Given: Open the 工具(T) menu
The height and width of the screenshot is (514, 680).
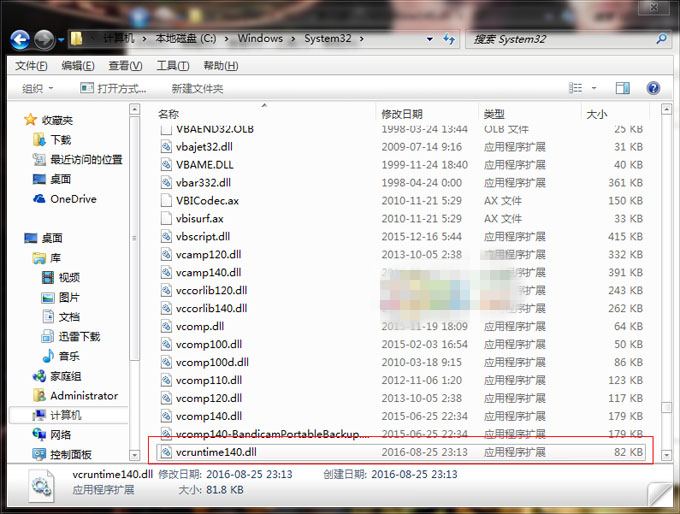Looking at the screenshot, I should tap(173, 66).
